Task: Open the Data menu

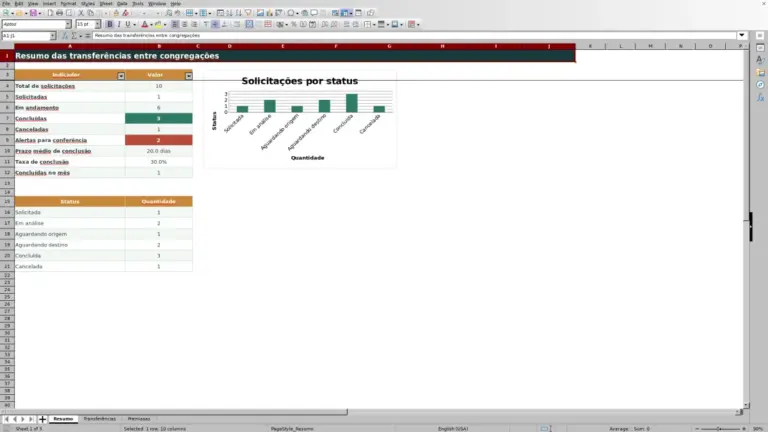Action: [x=122, y=3]
